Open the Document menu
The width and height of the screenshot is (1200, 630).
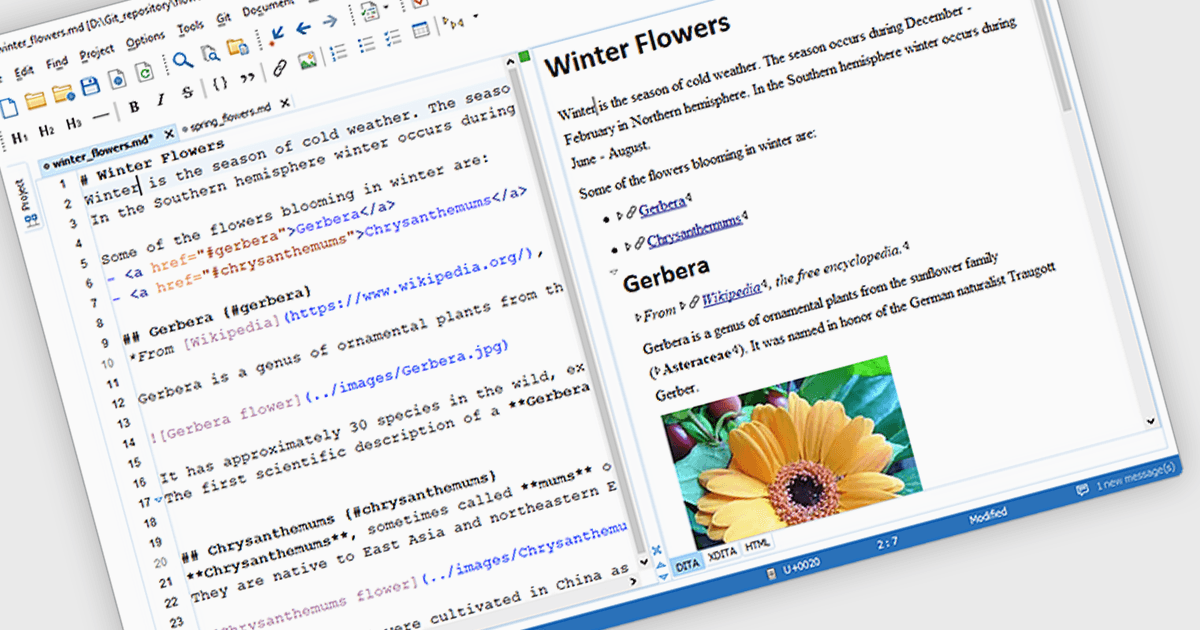point(267,9)
